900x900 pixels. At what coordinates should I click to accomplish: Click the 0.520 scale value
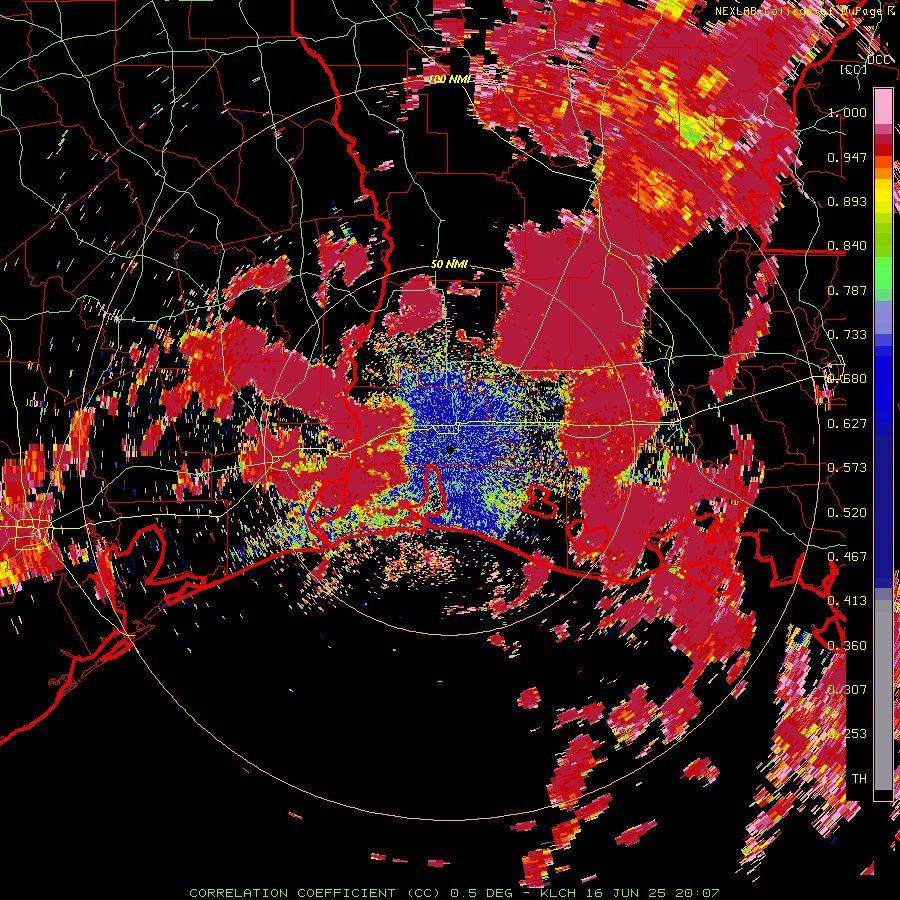(x=847, y=513)
